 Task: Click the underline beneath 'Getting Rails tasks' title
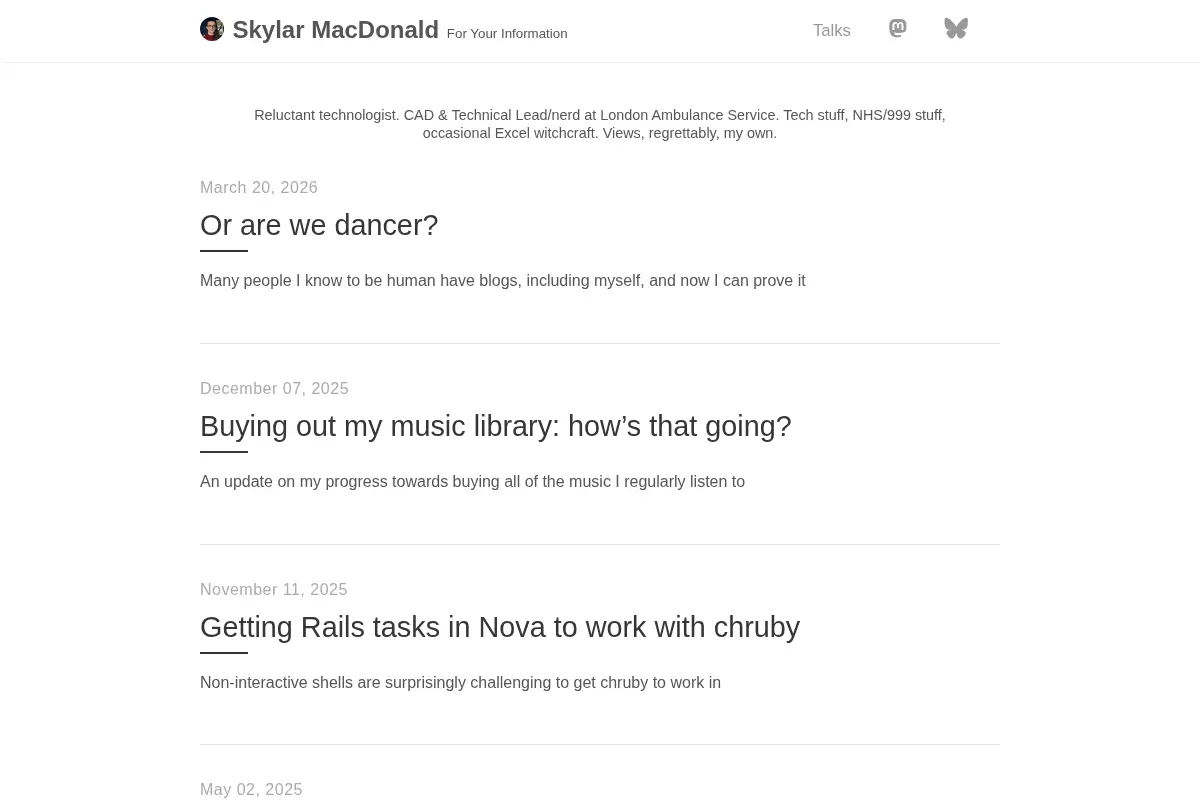[224, 653]
